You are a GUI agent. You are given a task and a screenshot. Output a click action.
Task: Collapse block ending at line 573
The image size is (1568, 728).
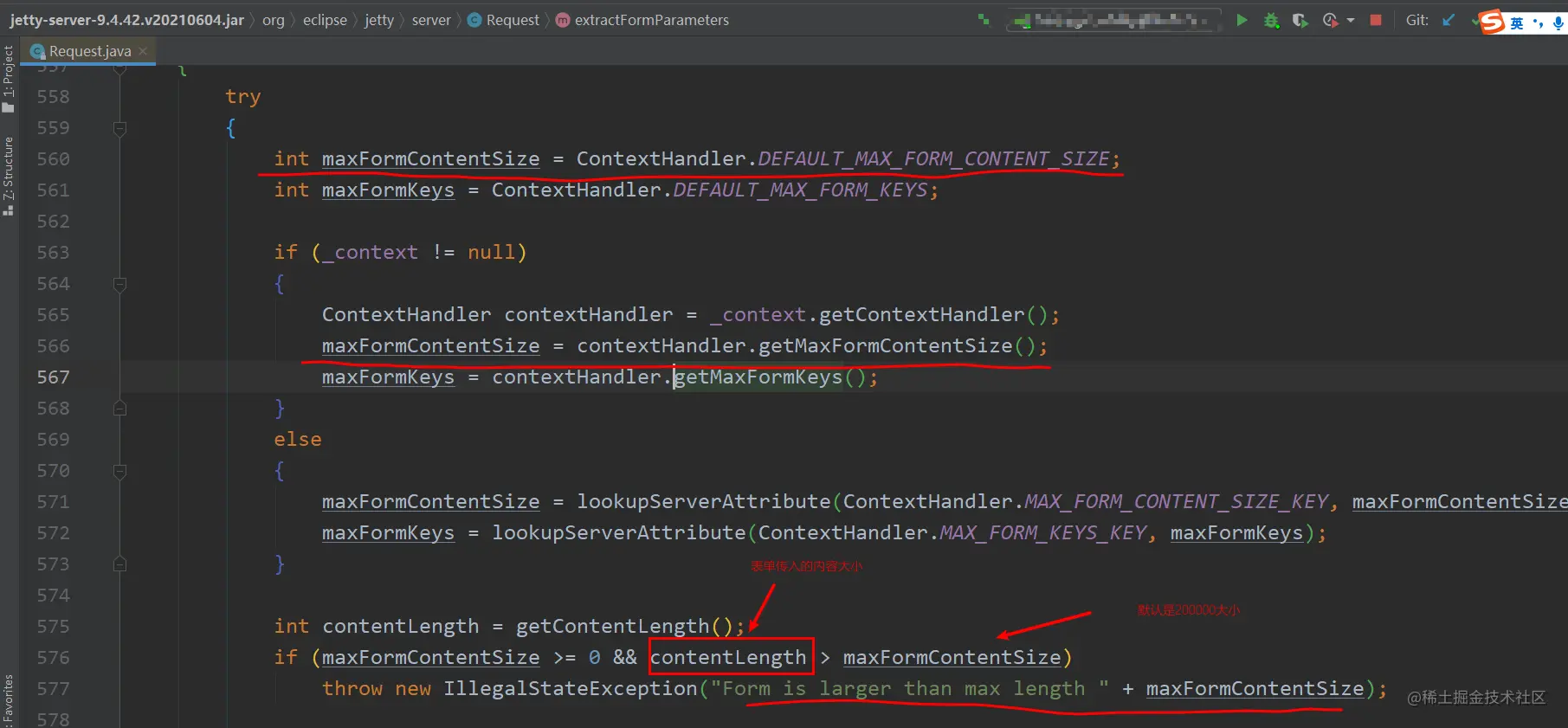tap(120, 564)
